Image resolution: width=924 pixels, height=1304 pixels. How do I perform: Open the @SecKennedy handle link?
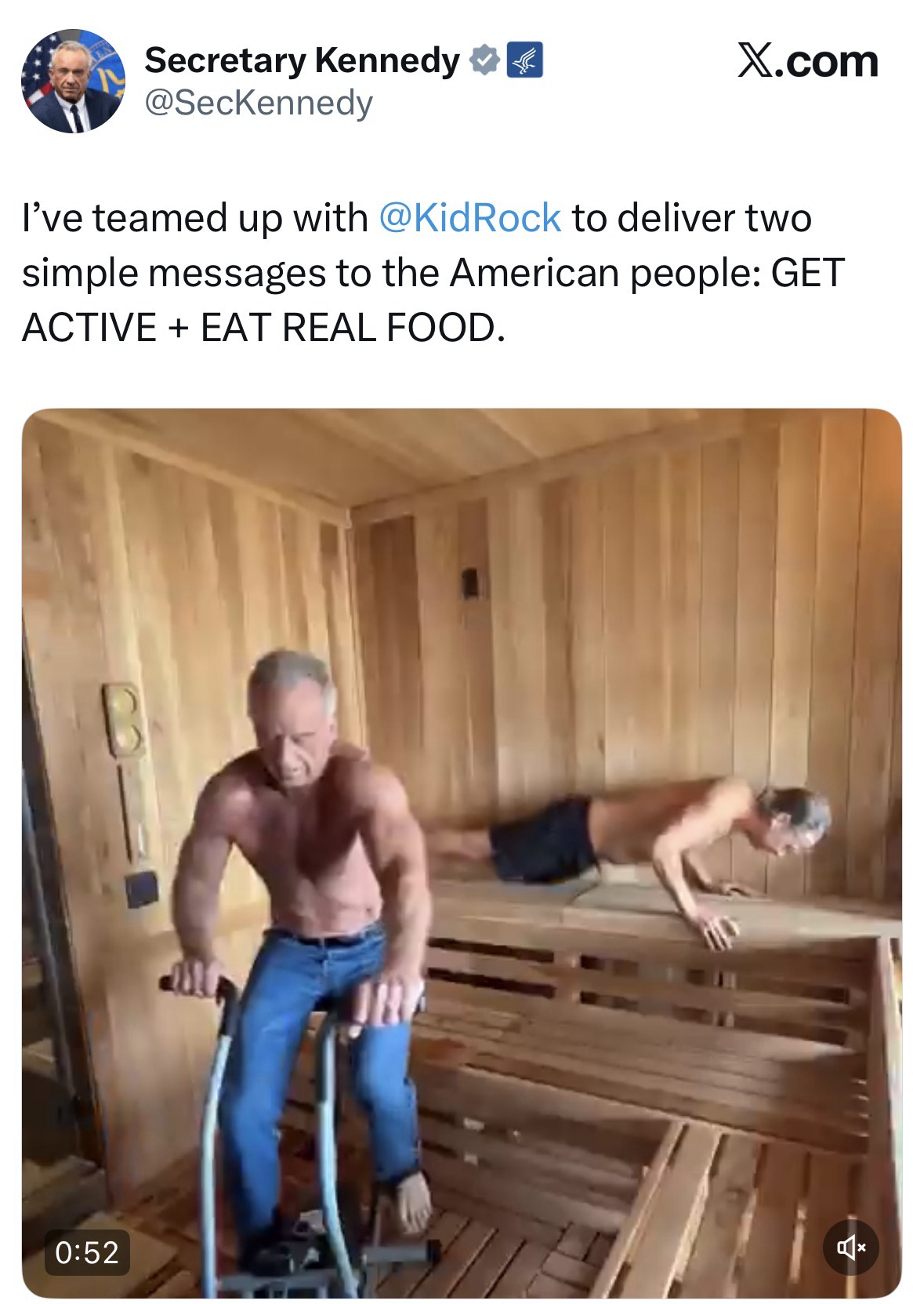coord(258,103)
